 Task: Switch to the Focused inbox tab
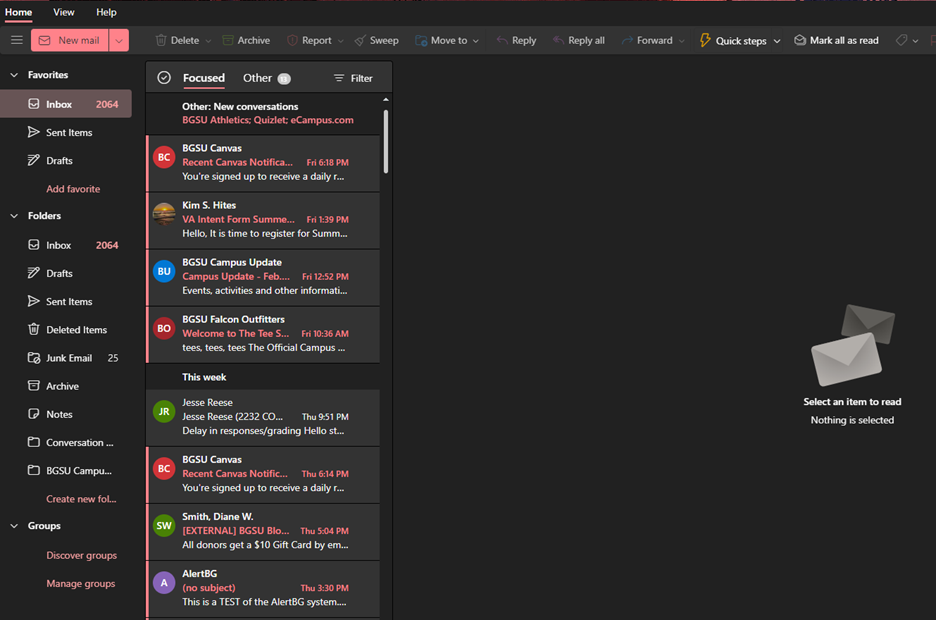coord(204,78)
